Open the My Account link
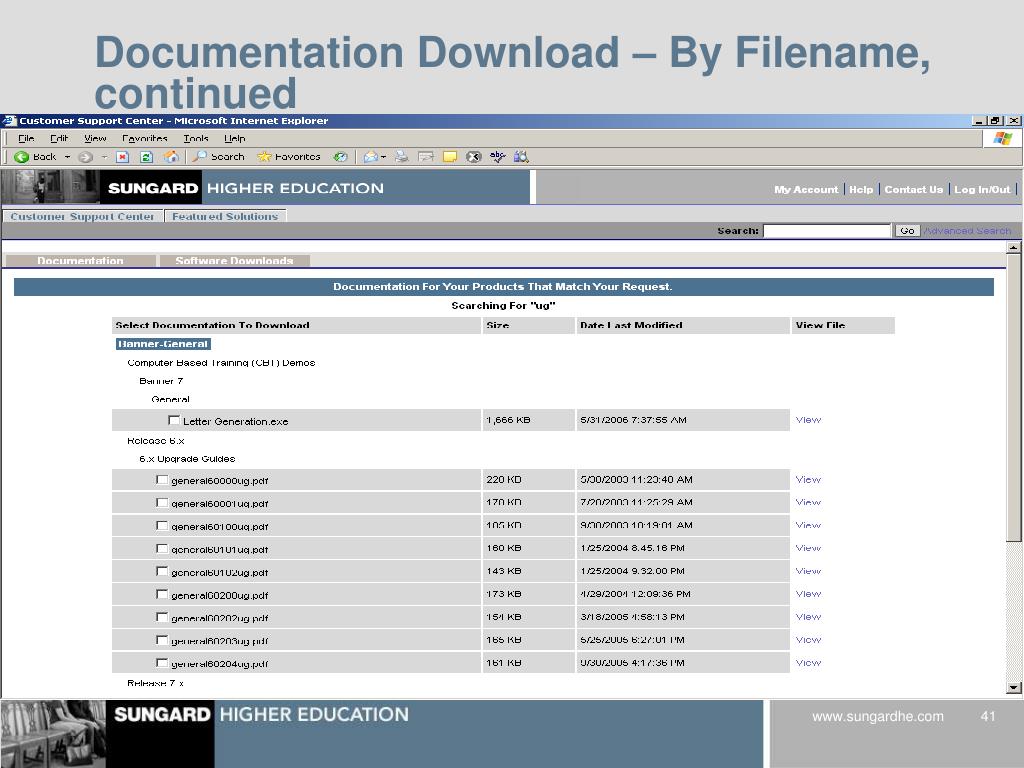The image size is (1024, 768). click(x=806, y=189)
